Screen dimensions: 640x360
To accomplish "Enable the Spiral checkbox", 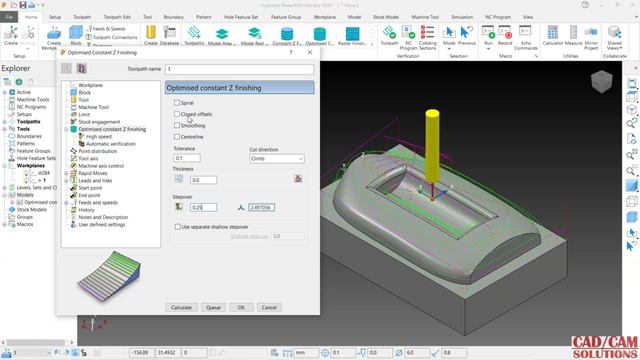I will pos(177,103).
